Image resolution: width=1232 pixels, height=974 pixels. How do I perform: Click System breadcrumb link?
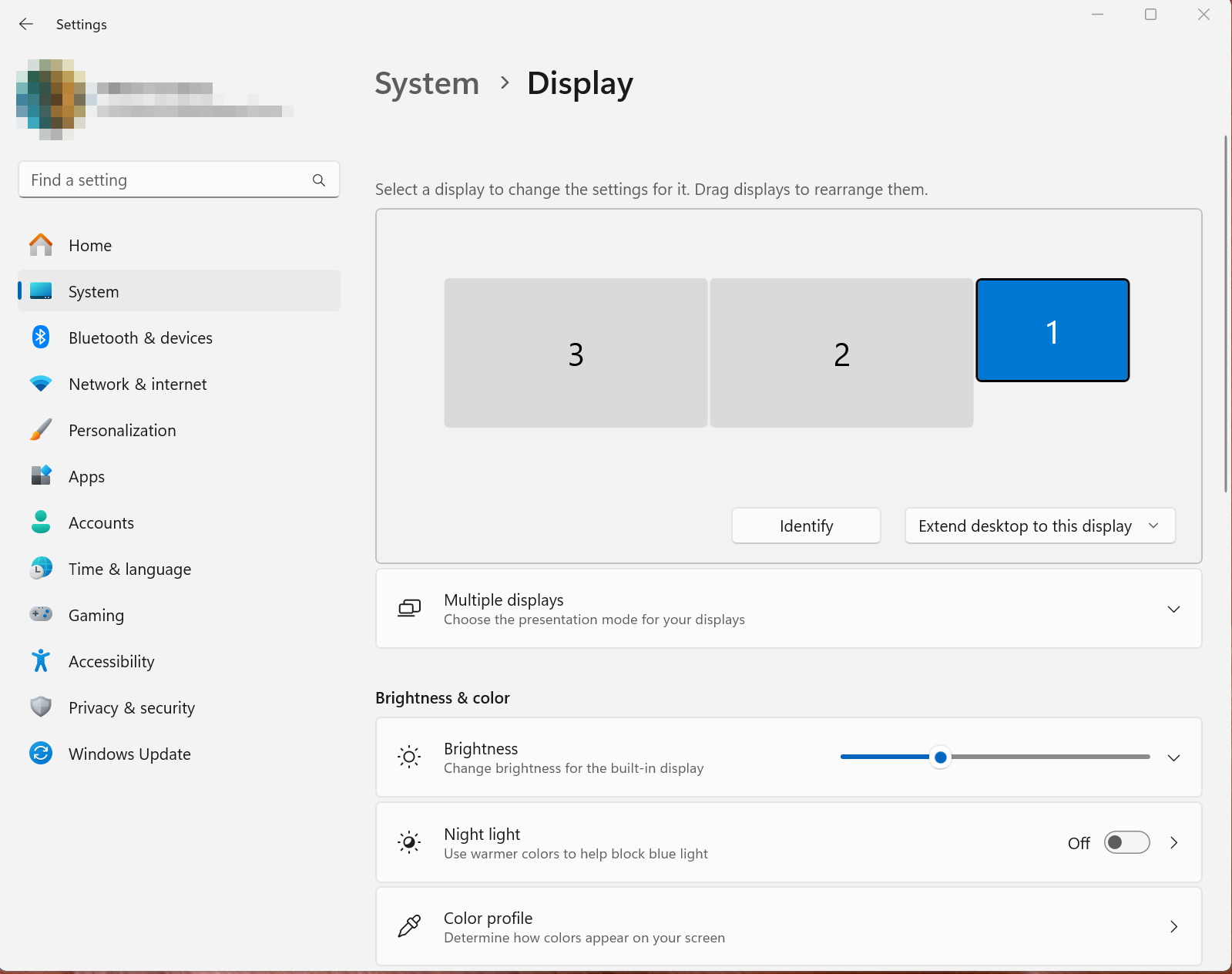click(x=427, y=83)
